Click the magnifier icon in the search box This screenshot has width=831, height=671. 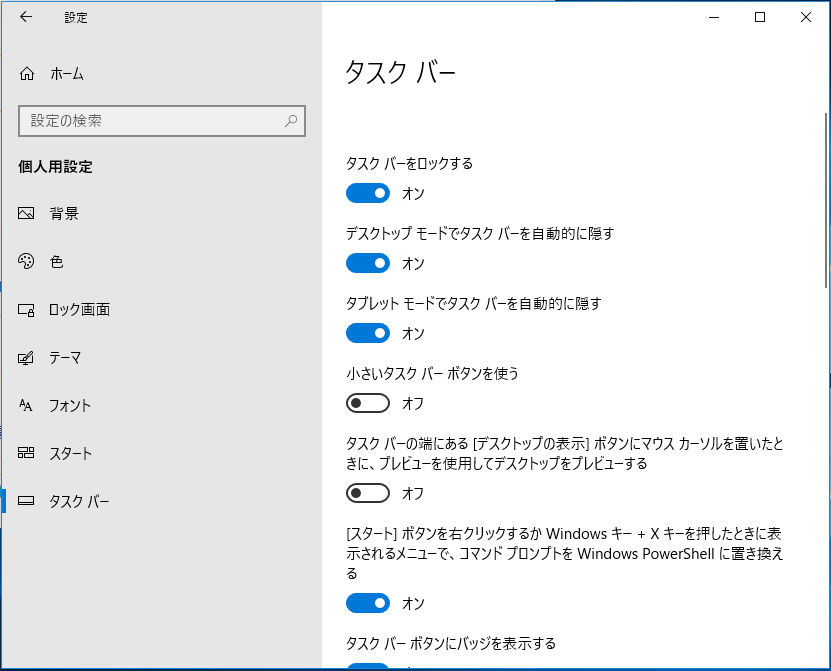[290, 121]
